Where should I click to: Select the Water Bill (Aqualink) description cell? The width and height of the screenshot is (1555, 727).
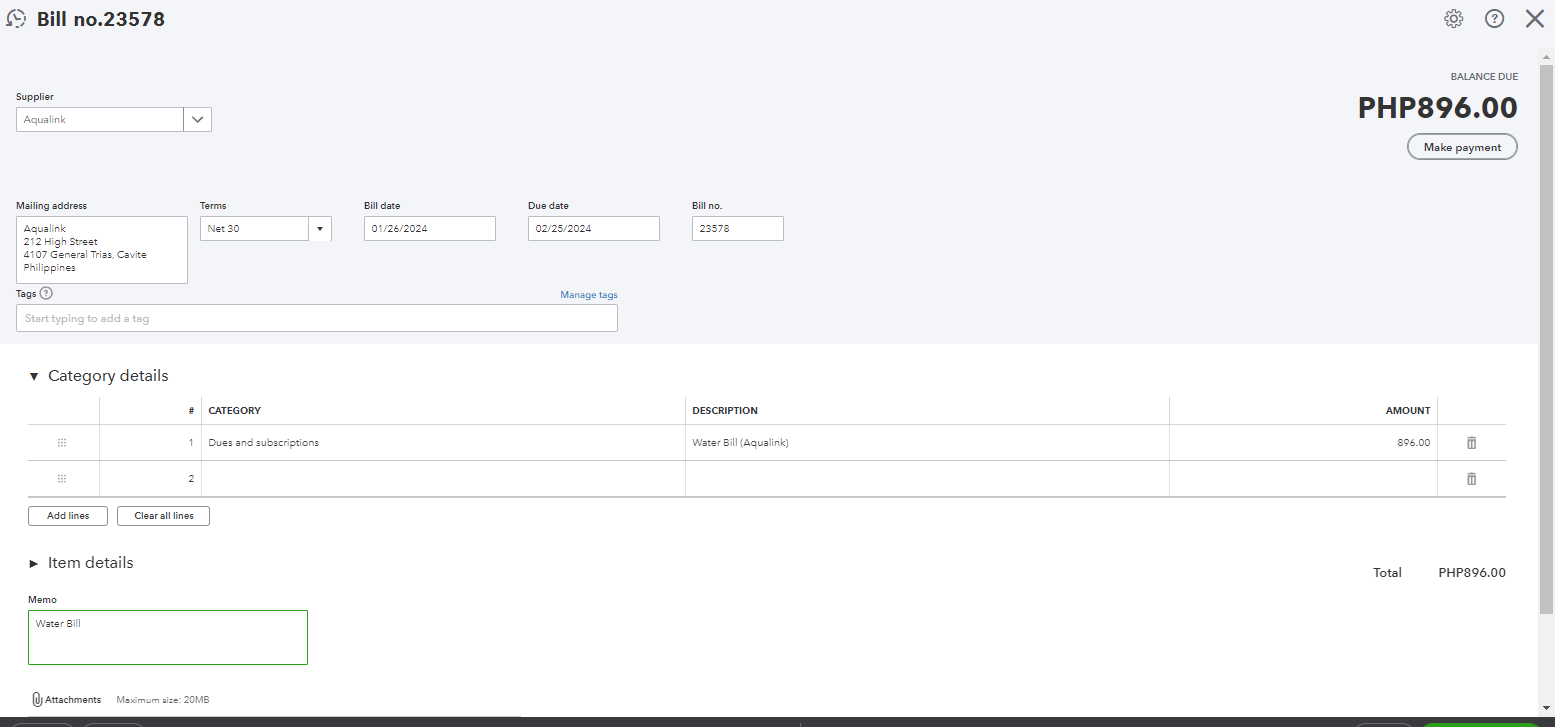click(x=927, y=442)
